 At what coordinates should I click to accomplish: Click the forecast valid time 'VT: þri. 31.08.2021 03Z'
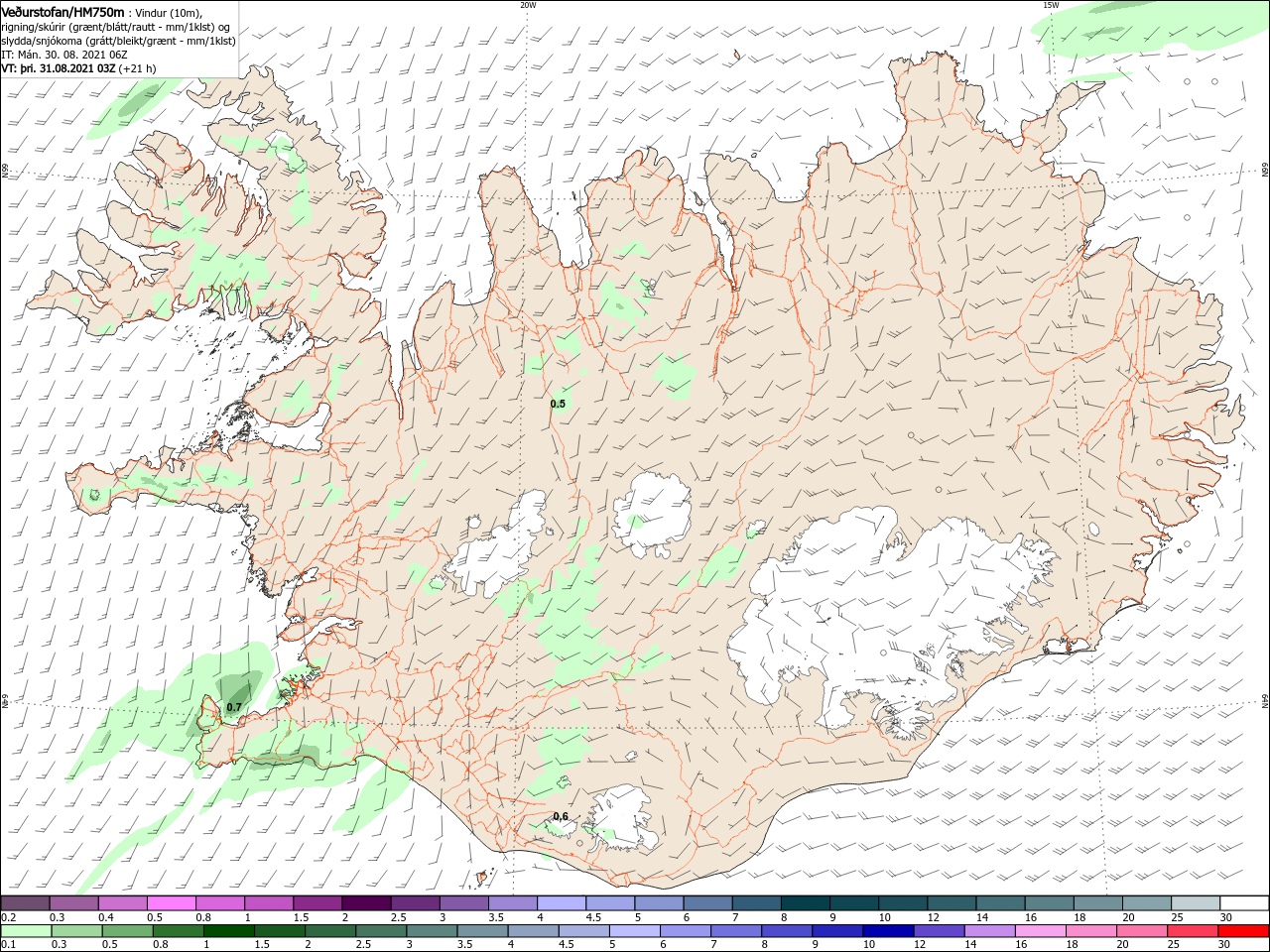coord(59,68)
